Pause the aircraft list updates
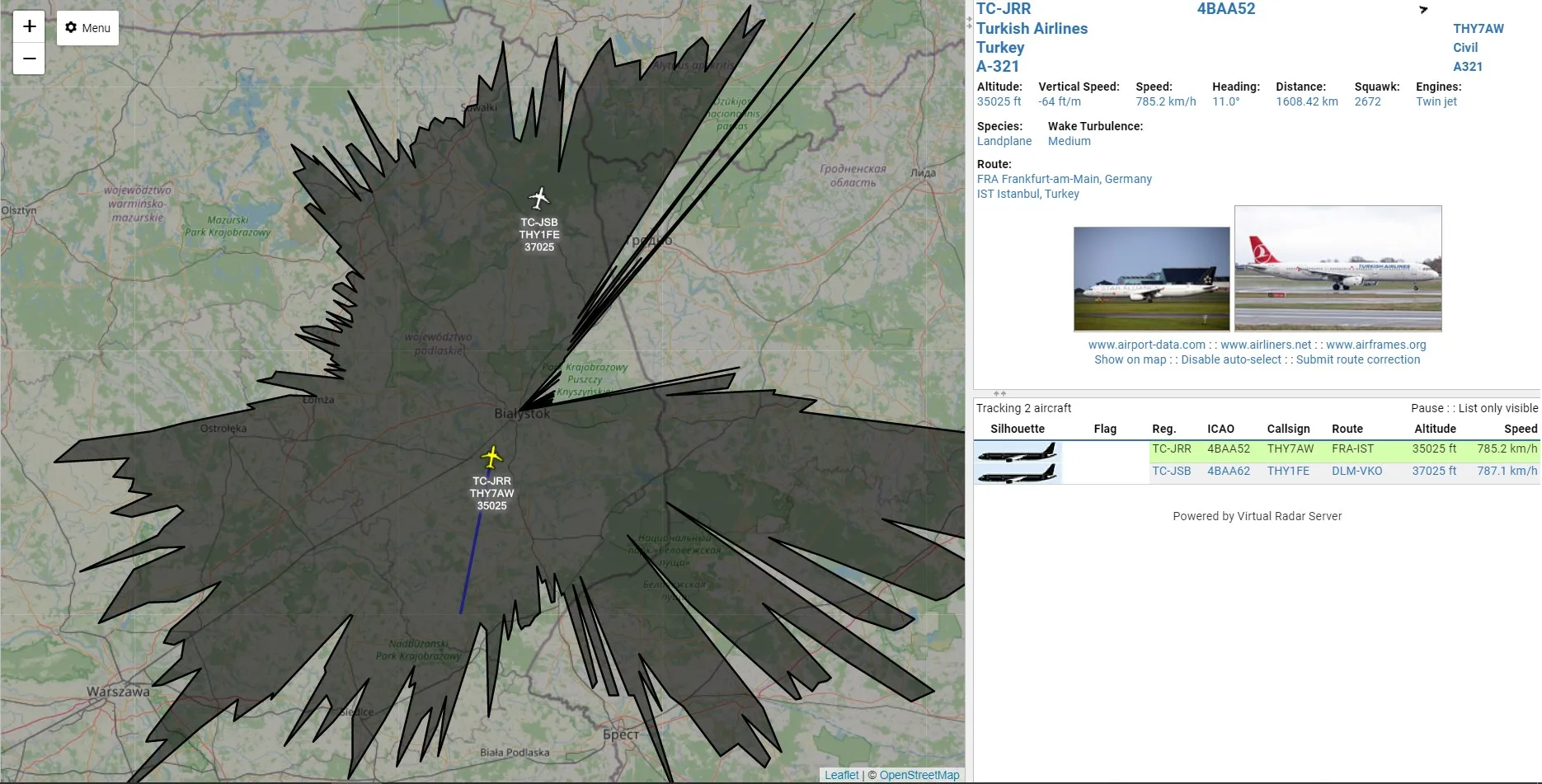 1427,408
